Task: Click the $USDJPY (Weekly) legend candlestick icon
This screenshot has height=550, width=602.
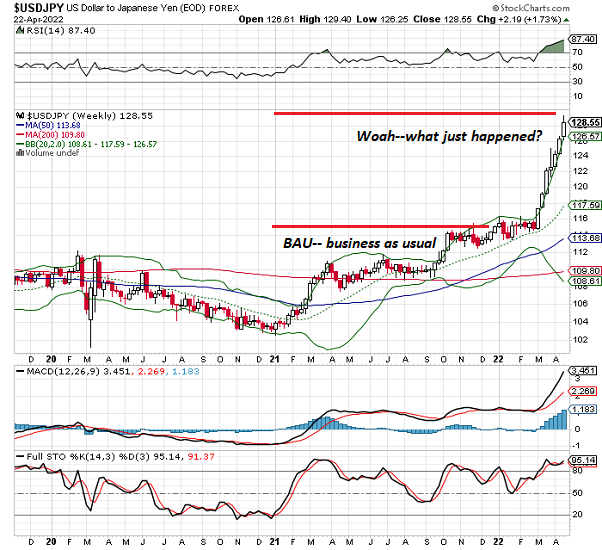Action: (9, 117)
